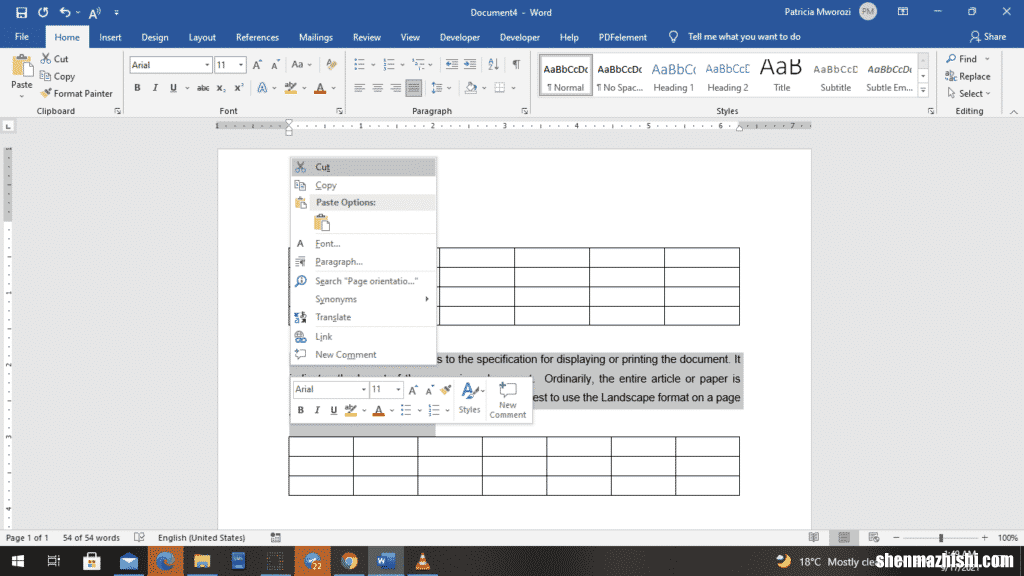
Task: Toggle Underline in the ribbon
Action: (x=173, y=88)
